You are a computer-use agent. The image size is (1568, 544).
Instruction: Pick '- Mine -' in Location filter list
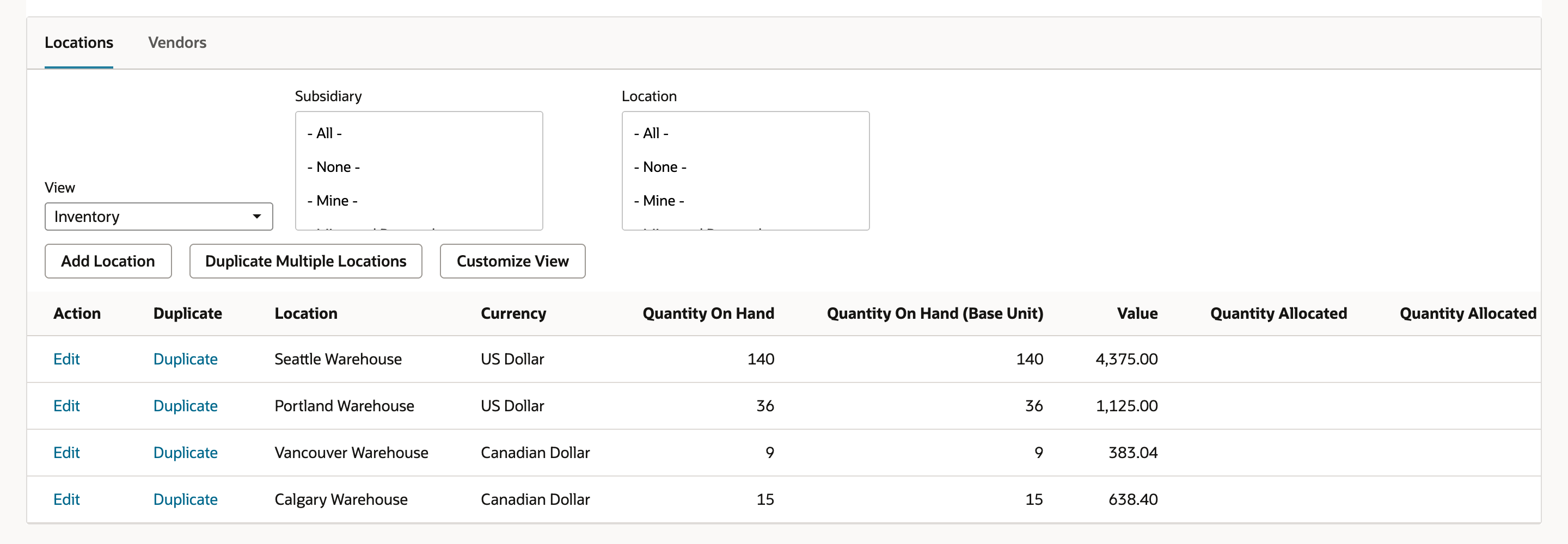pos(659,201)
